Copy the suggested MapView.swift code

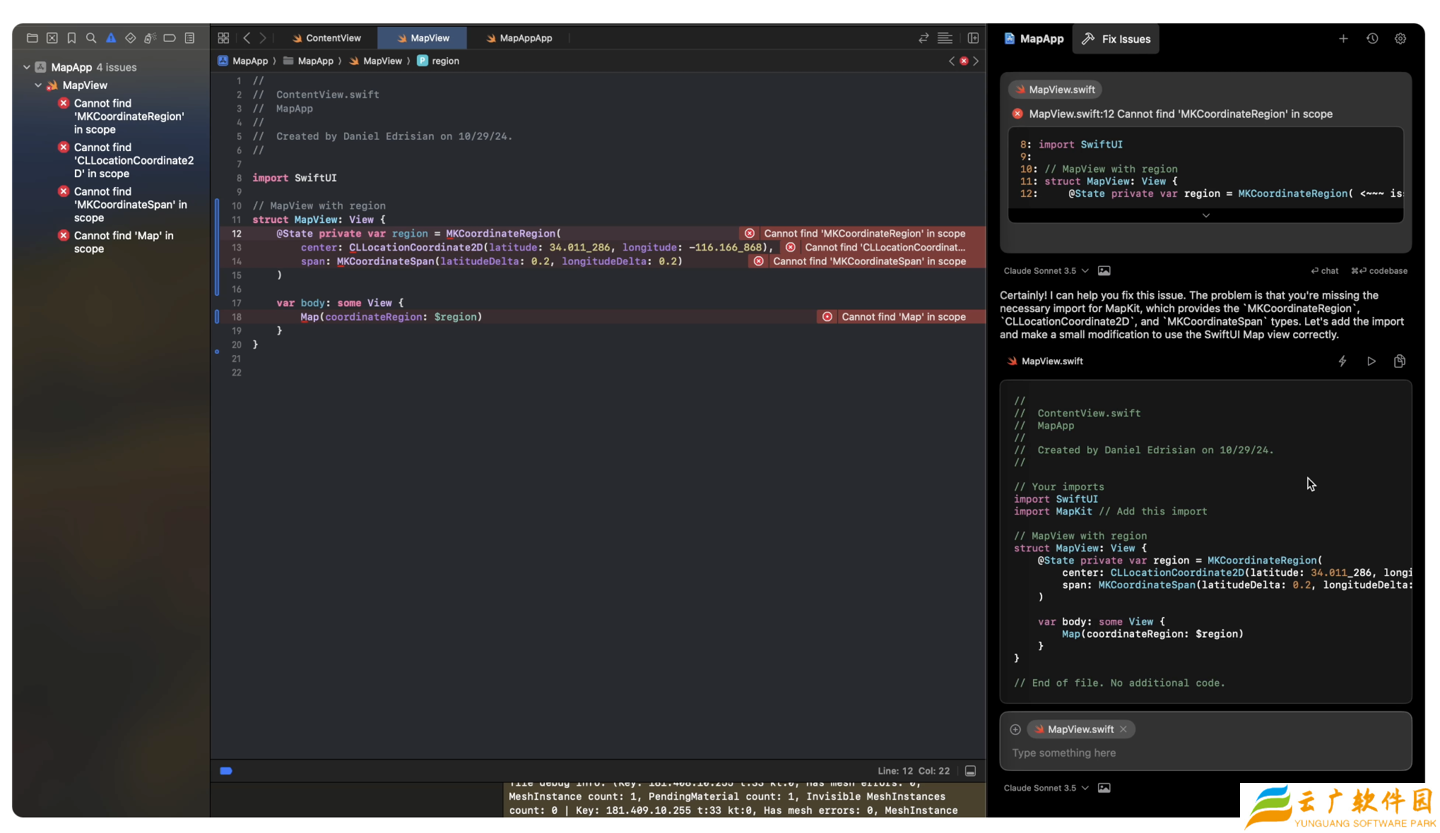coord(1400,361)
